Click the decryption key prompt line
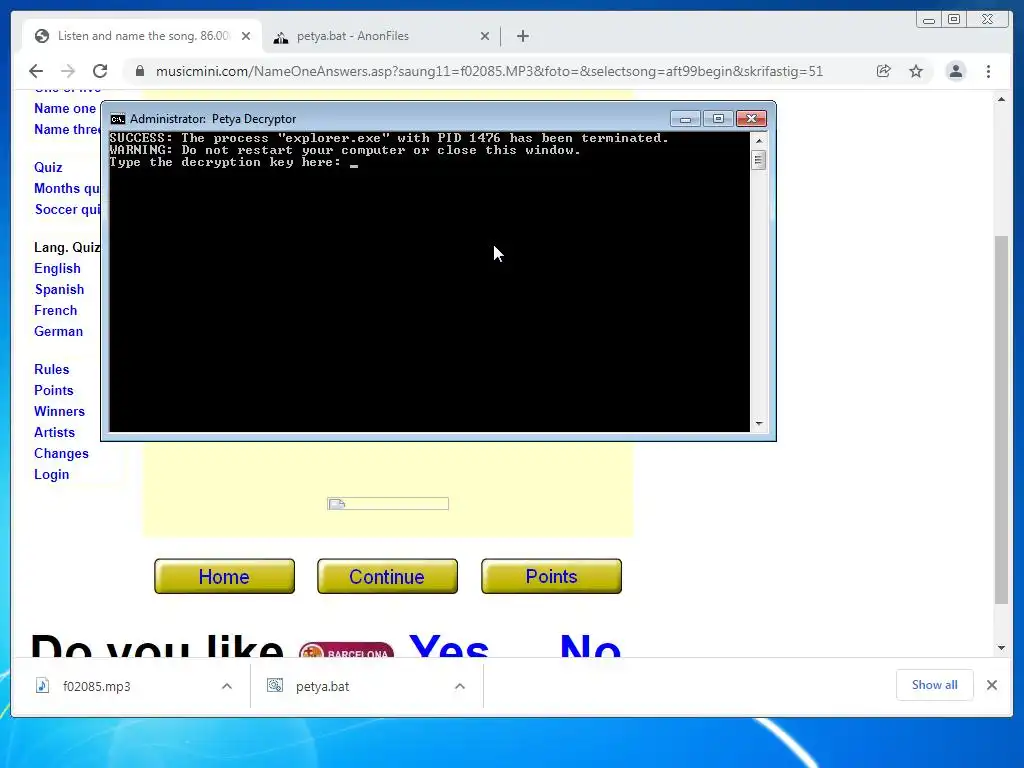This screenshot has width=1024, height=768. (x=233, y=163)
